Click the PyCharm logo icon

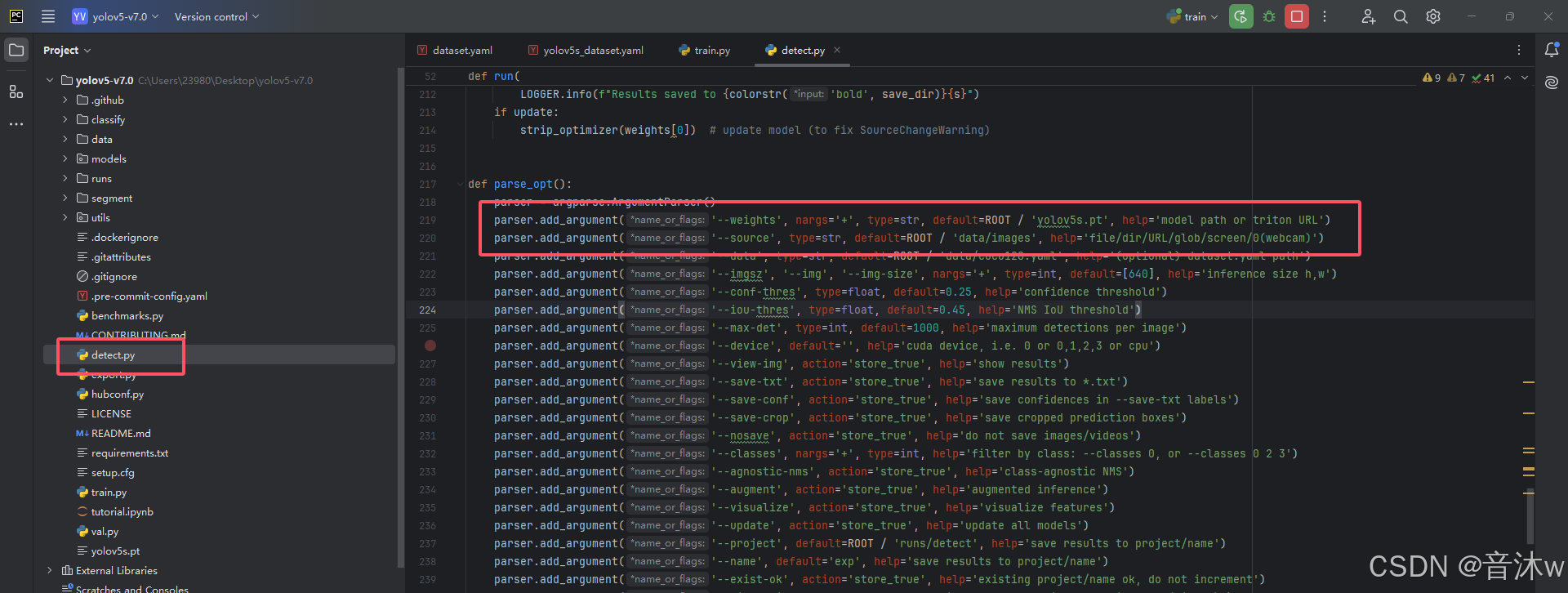click(x=16, y=16)
